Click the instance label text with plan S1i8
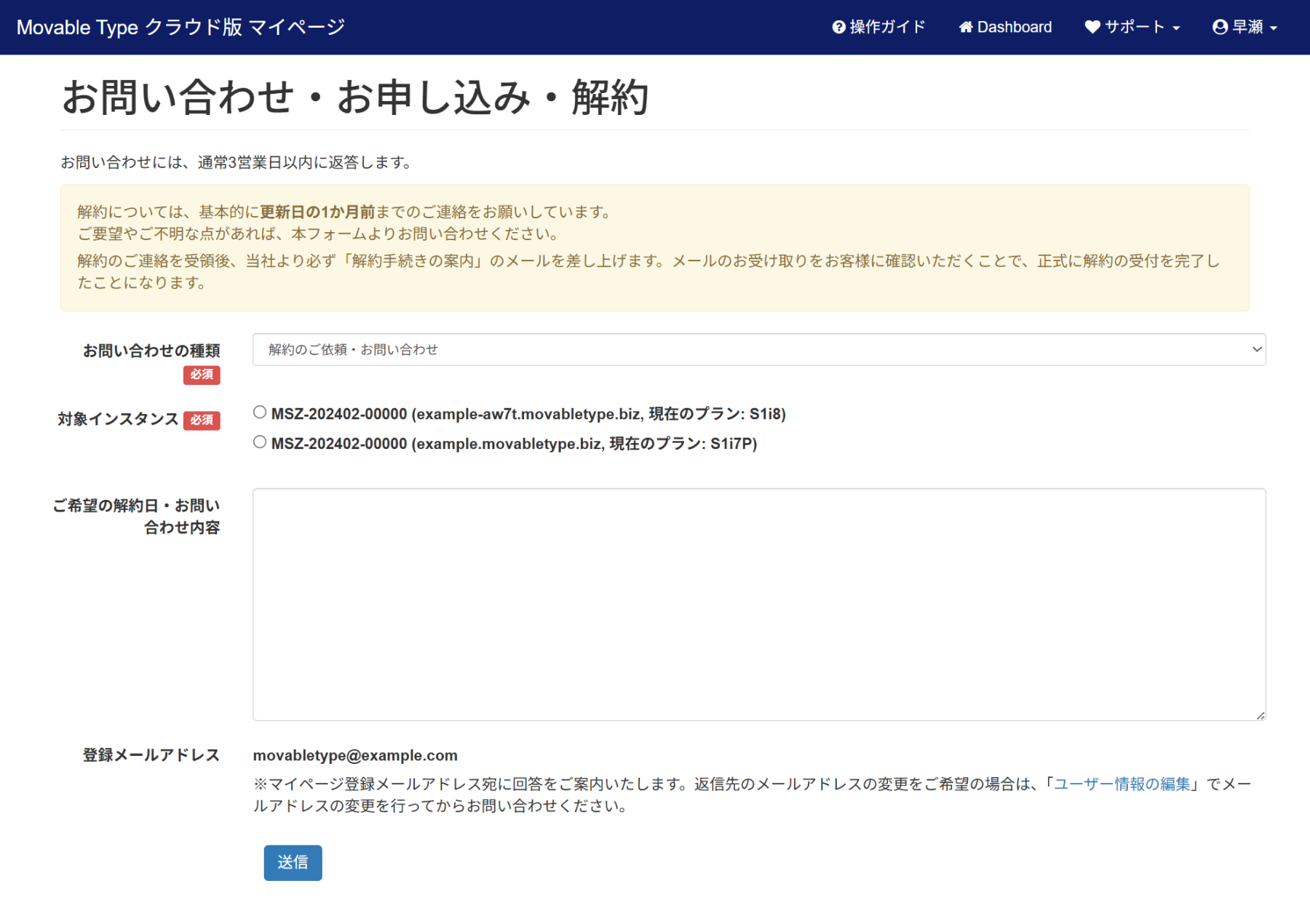 pyautogui.click(x=528, y=414)
